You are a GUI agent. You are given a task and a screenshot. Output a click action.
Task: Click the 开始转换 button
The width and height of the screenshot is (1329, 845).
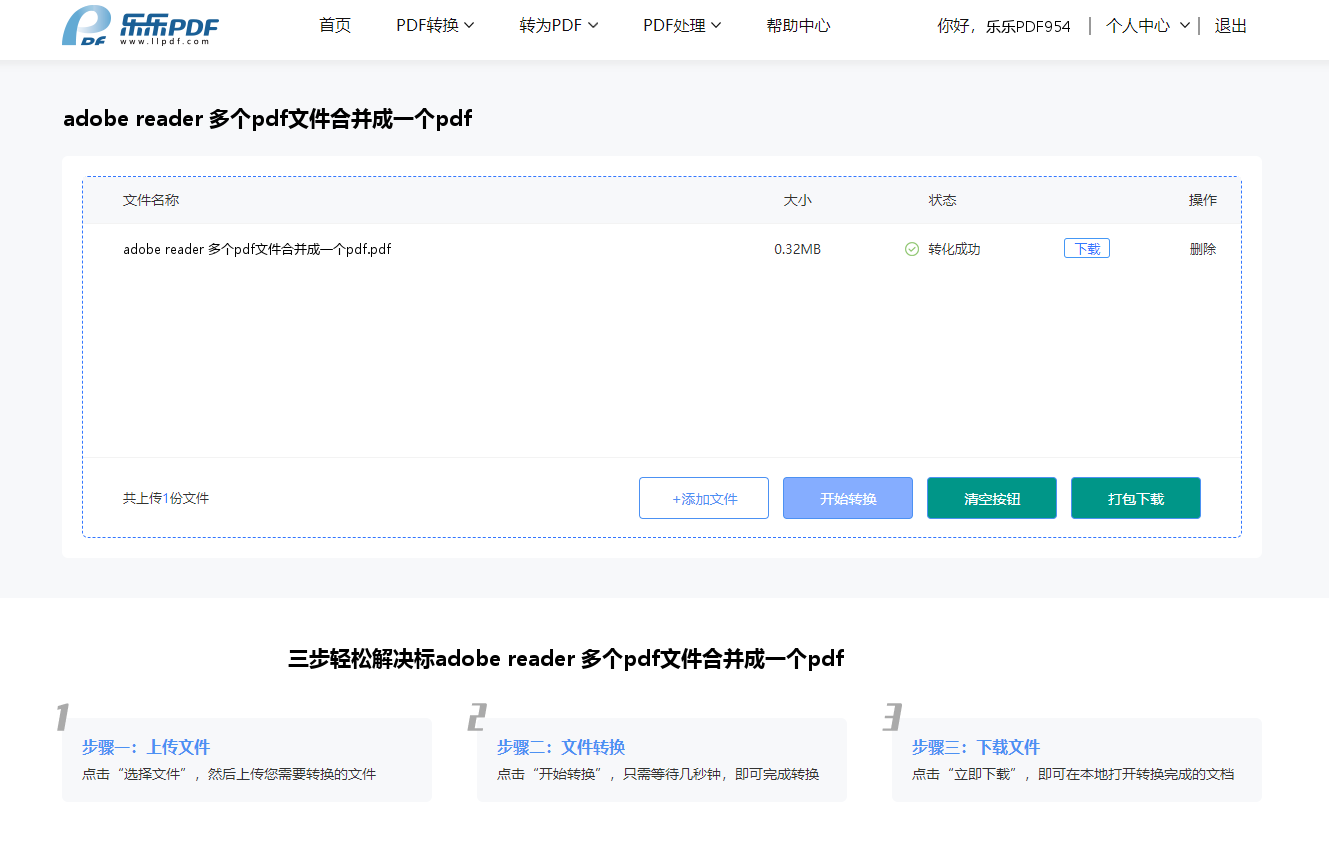coord(848,498)
